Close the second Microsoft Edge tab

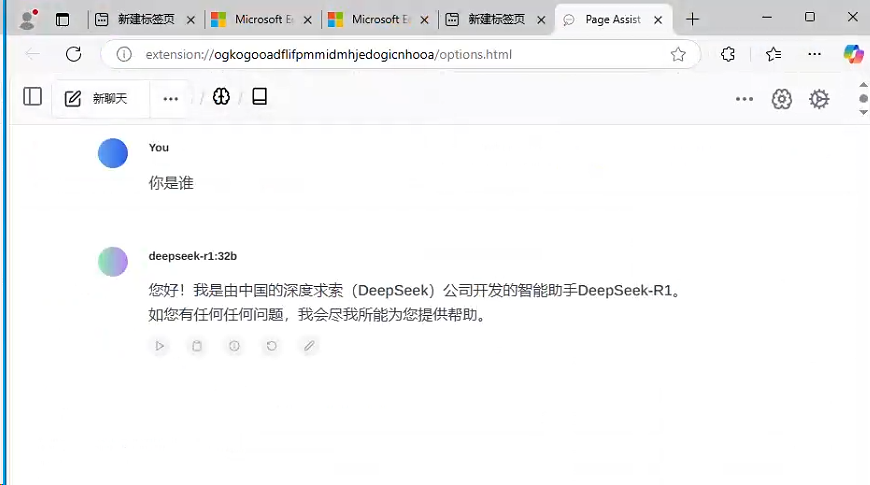coord(424,20)
